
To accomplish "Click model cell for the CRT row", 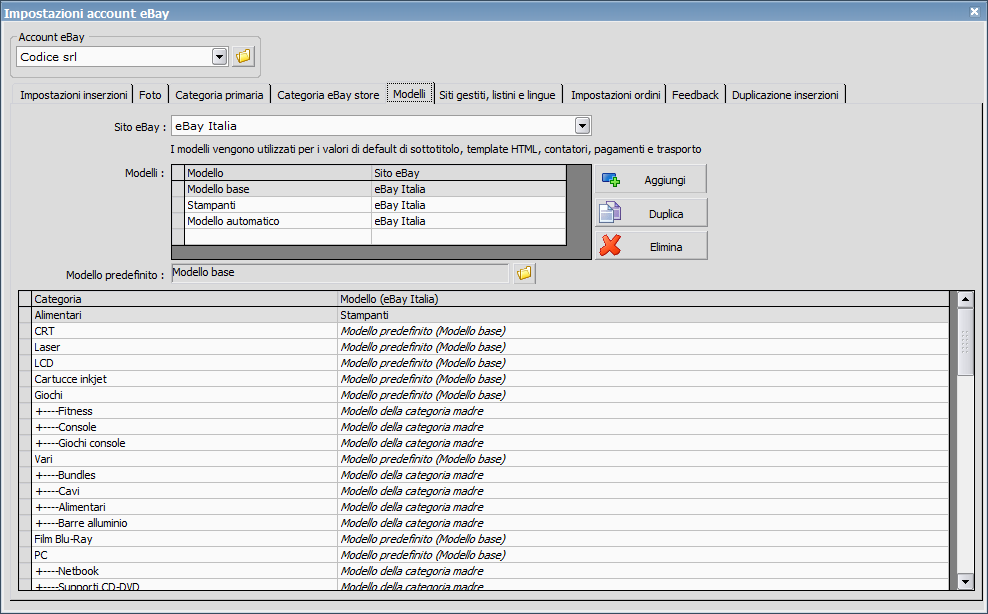I will pyautogui.click(x=643, y=331).
